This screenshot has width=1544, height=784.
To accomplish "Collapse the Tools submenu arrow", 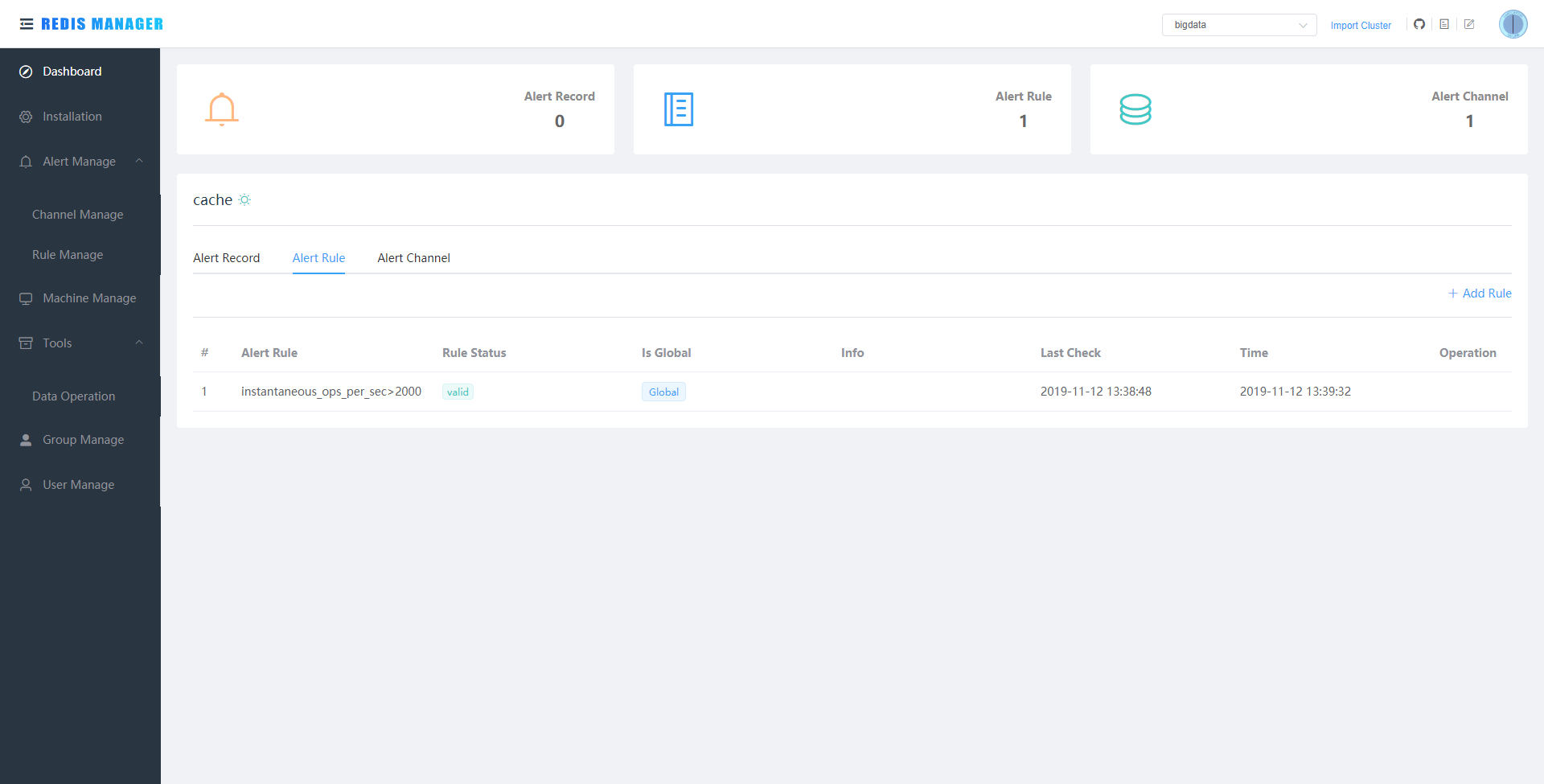I will point(139,343).
